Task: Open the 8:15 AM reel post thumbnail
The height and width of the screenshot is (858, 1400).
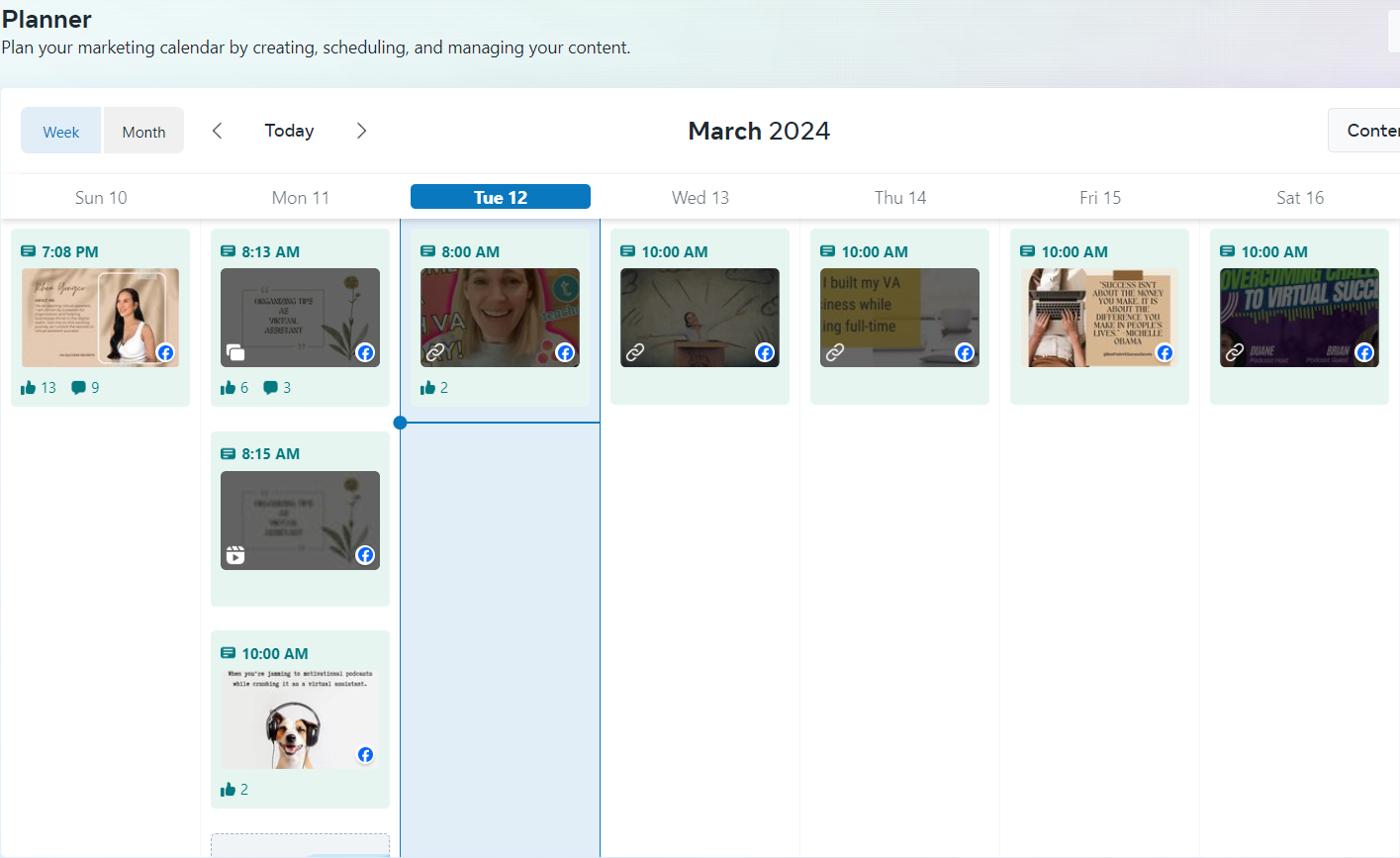Action: click(x=300, y=521)
